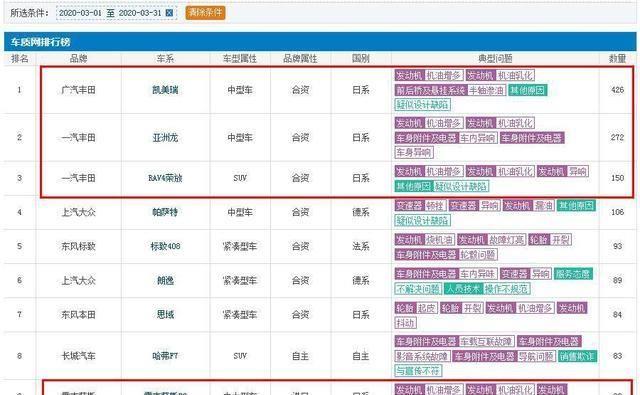Viewport: 640px width, 395px height.
Task: Click the 国别 column header
Action: point(361,58)
